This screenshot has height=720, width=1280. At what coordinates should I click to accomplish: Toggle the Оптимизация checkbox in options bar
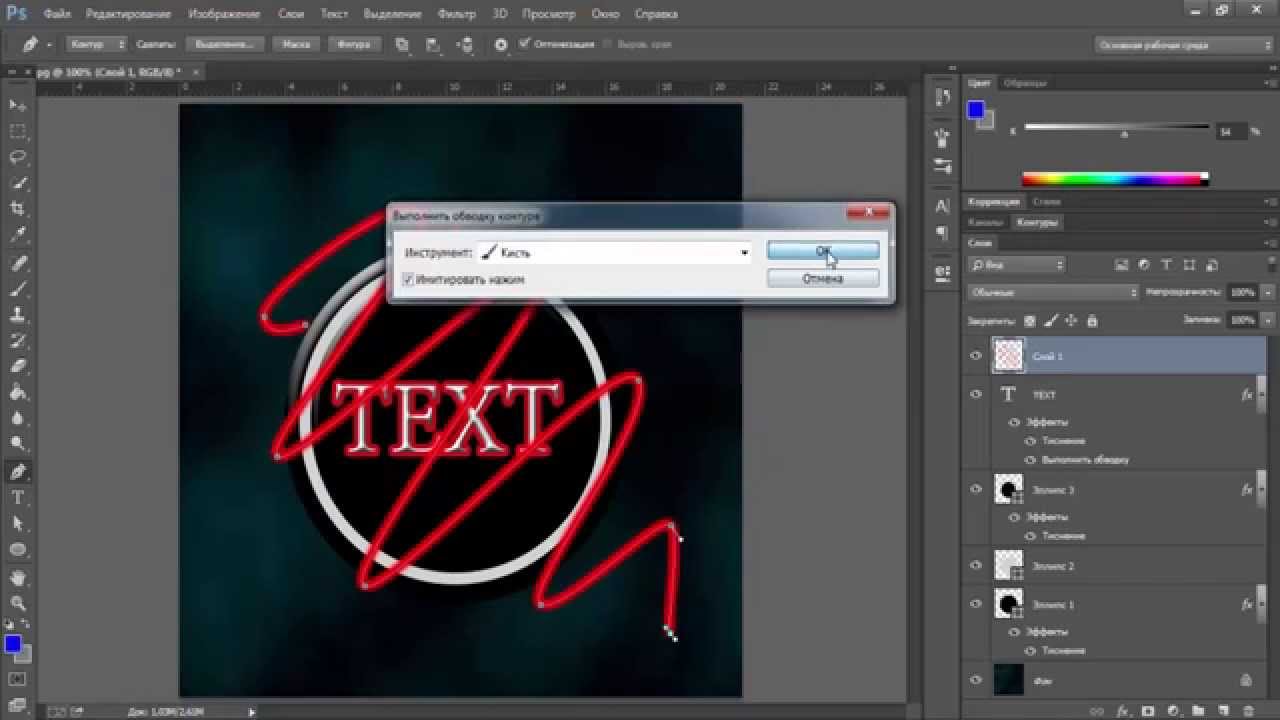[x=526, y=45]
